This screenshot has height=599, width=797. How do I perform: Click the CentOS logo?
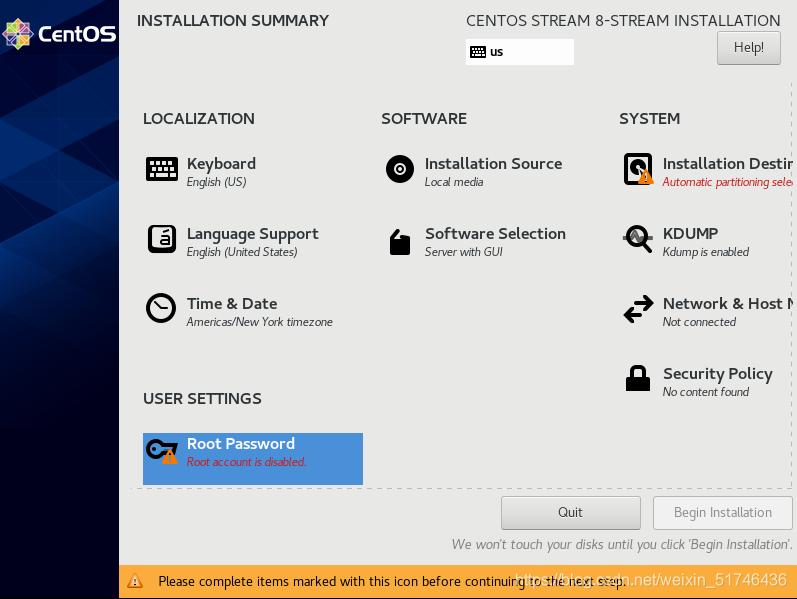[x=59, y=34]
